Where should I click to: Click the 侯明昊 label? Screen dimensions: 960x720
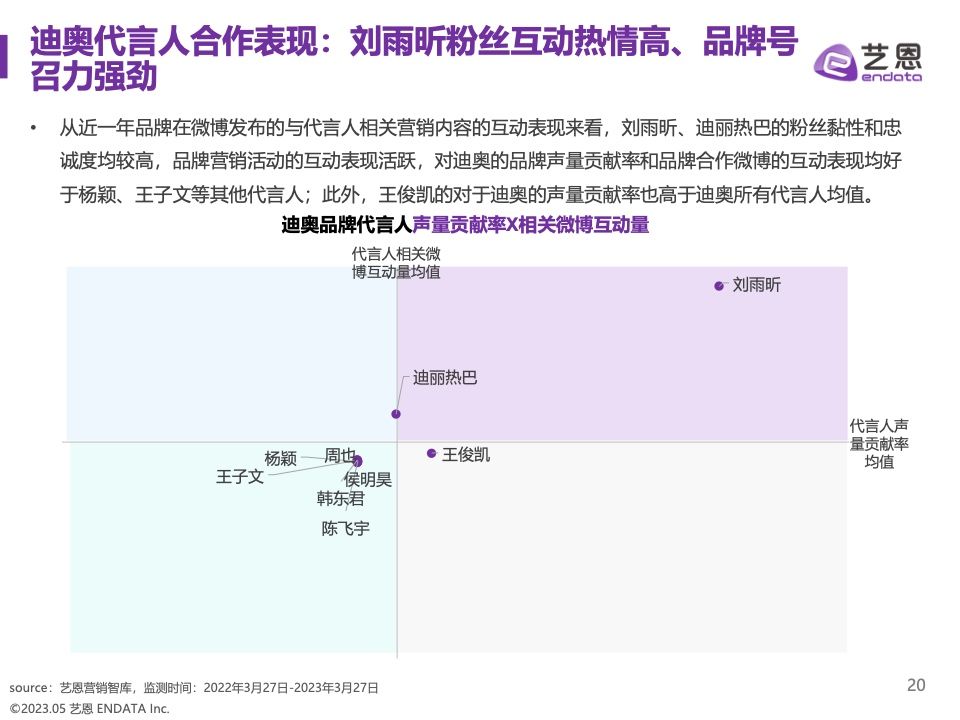[368, 479]
